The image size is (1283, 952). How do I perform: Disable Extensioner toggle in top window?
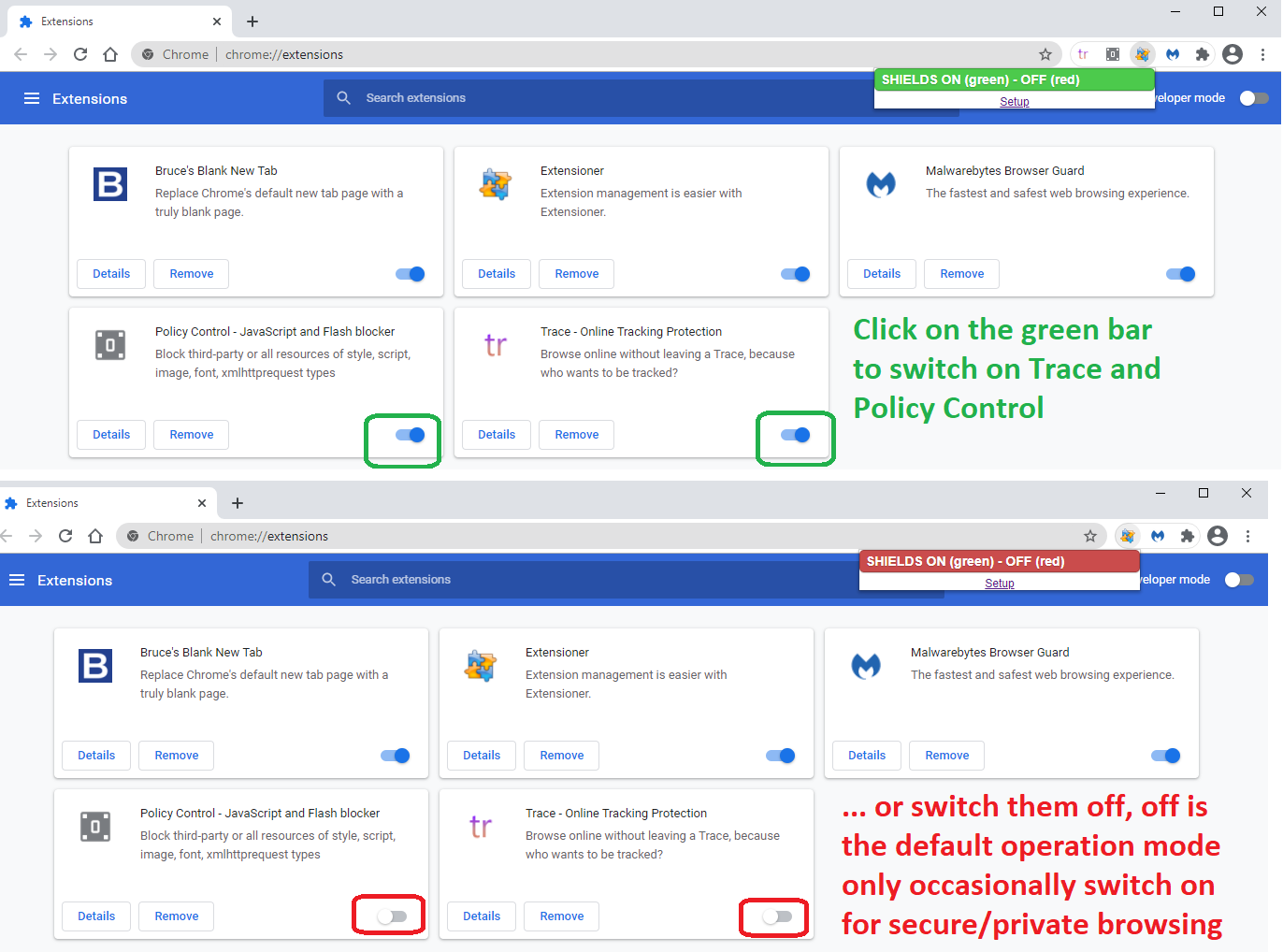tap(796, 274)
